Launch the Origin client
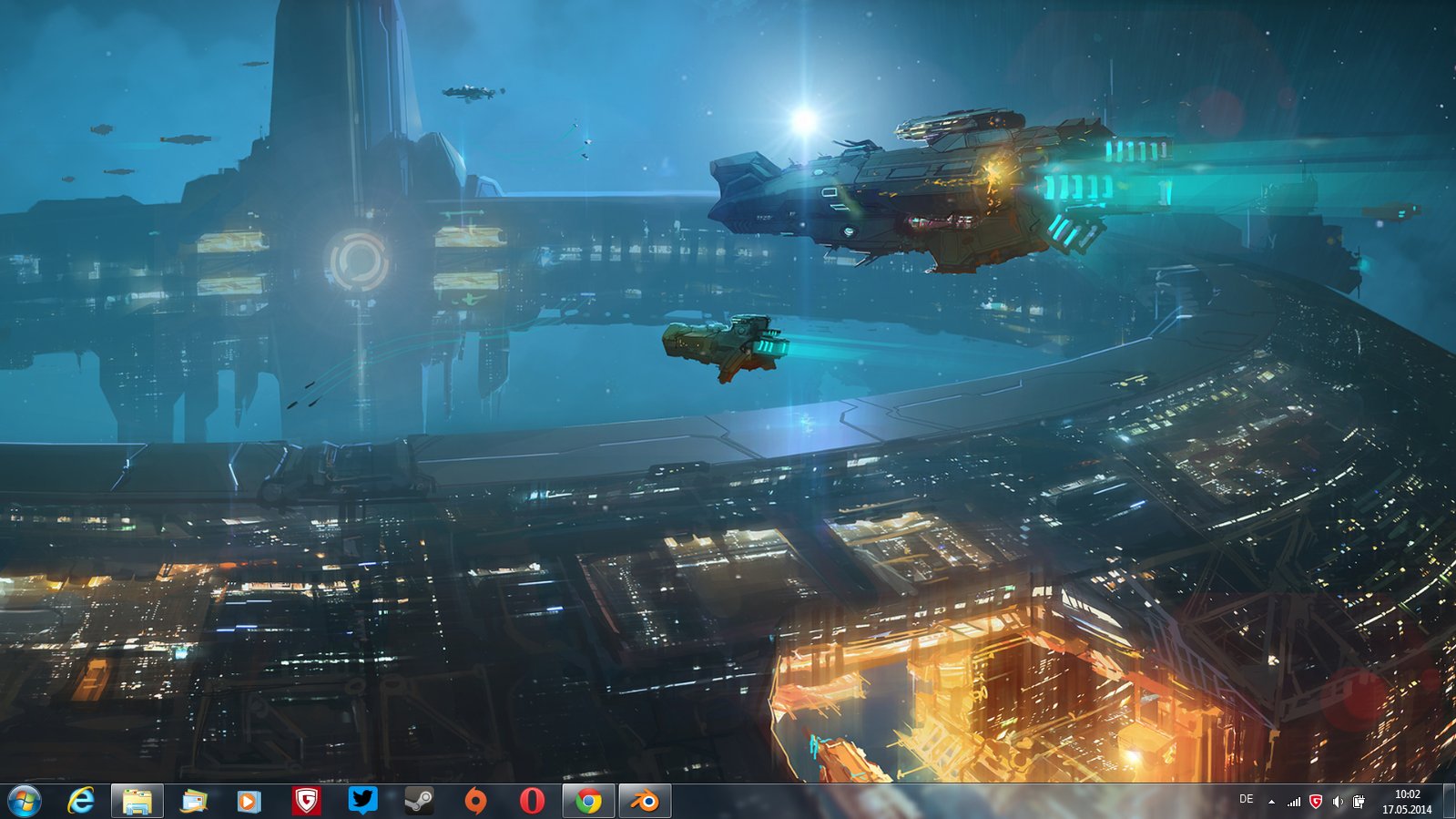This screenshot has width=1456, height=819. (475, 802)
